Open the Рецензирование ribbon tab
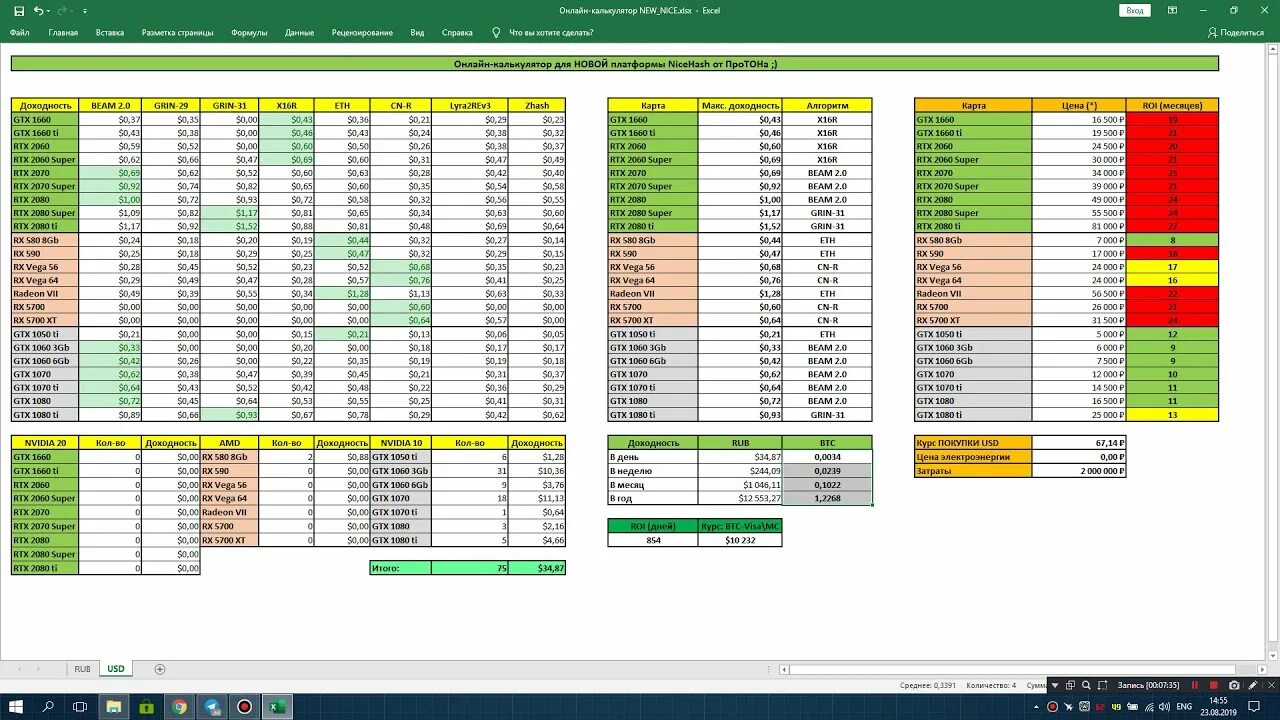This screenshot has width=1280, height=720. (362, 32)
